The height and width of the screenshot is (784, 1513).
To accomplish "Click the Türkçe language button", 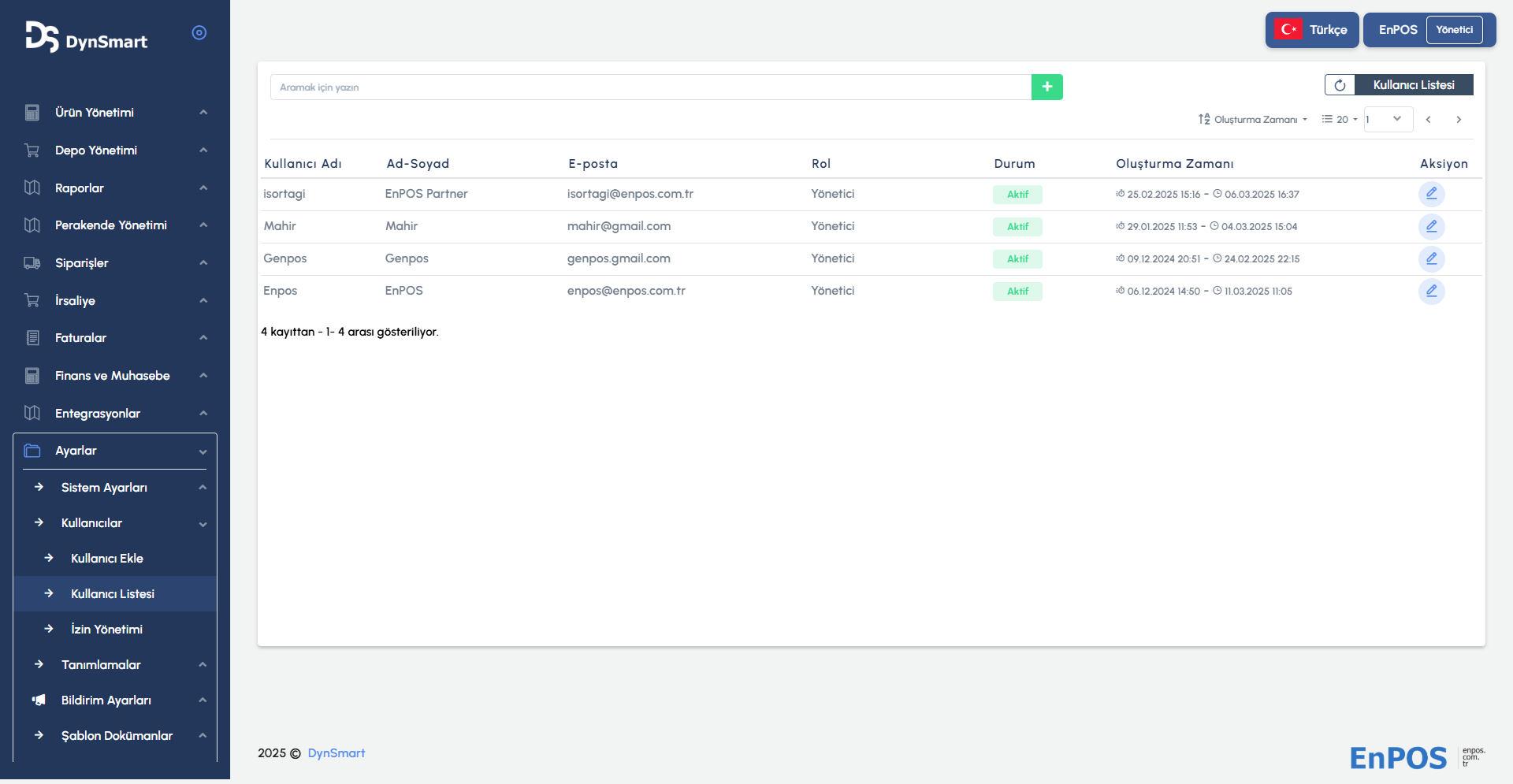I will tap(1311, 30).
